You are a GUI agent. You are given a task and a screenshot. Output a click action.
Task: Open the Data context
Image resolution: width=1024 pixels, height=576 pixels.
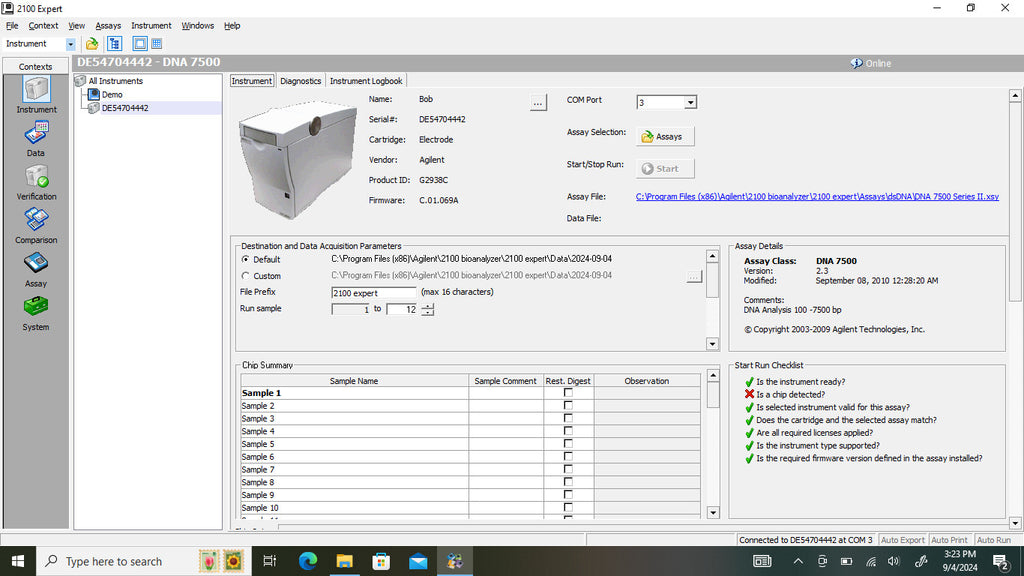click(x=36, y=138)
